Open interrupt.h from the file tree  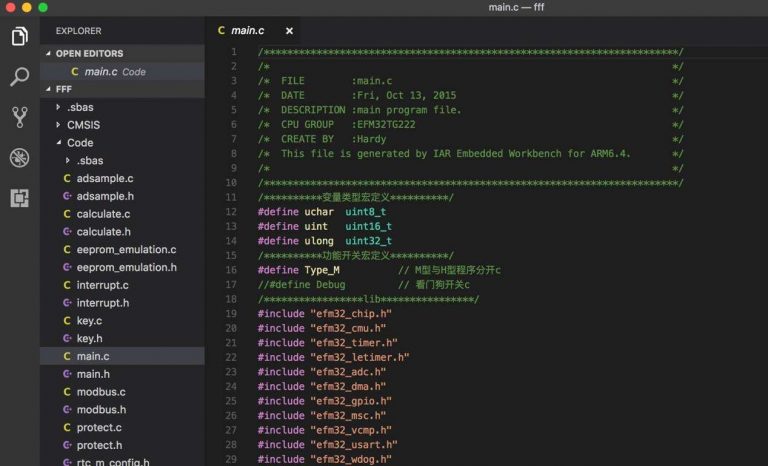tap(102, 303)
